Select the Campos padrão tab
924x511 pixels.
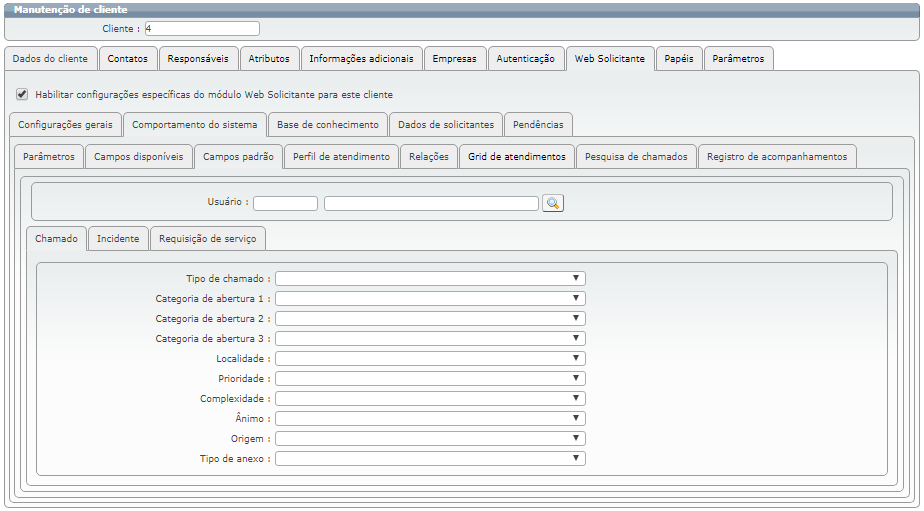(x=239, y=157)
